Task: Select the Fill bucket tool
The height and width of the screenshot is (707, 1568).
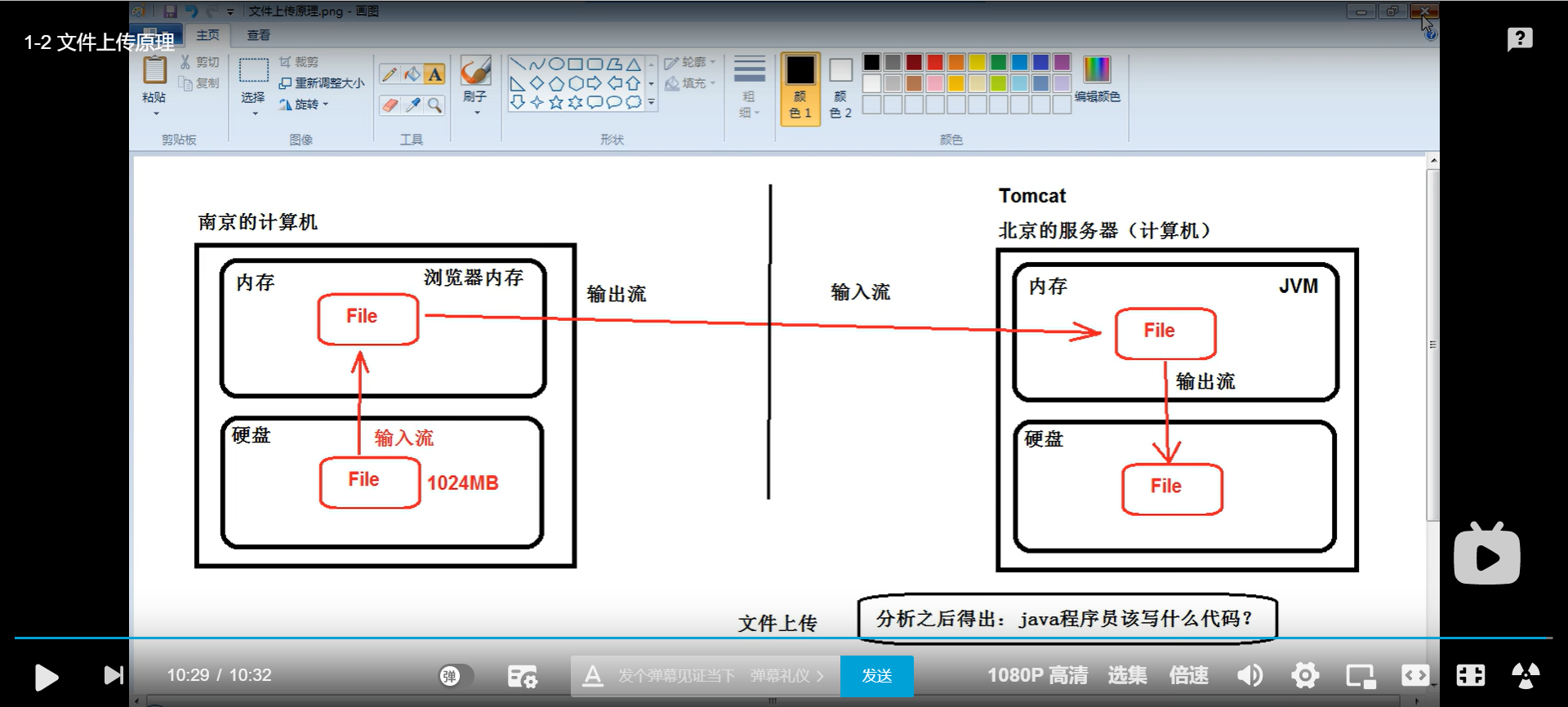Action: pos(412,74)
